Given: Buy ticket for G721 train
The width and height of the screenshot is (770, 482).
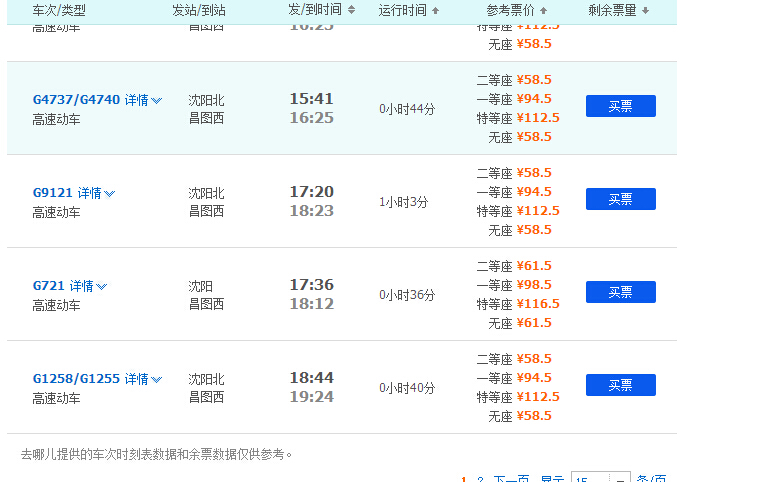Looking at the screenshot, I should pos(621,292).
